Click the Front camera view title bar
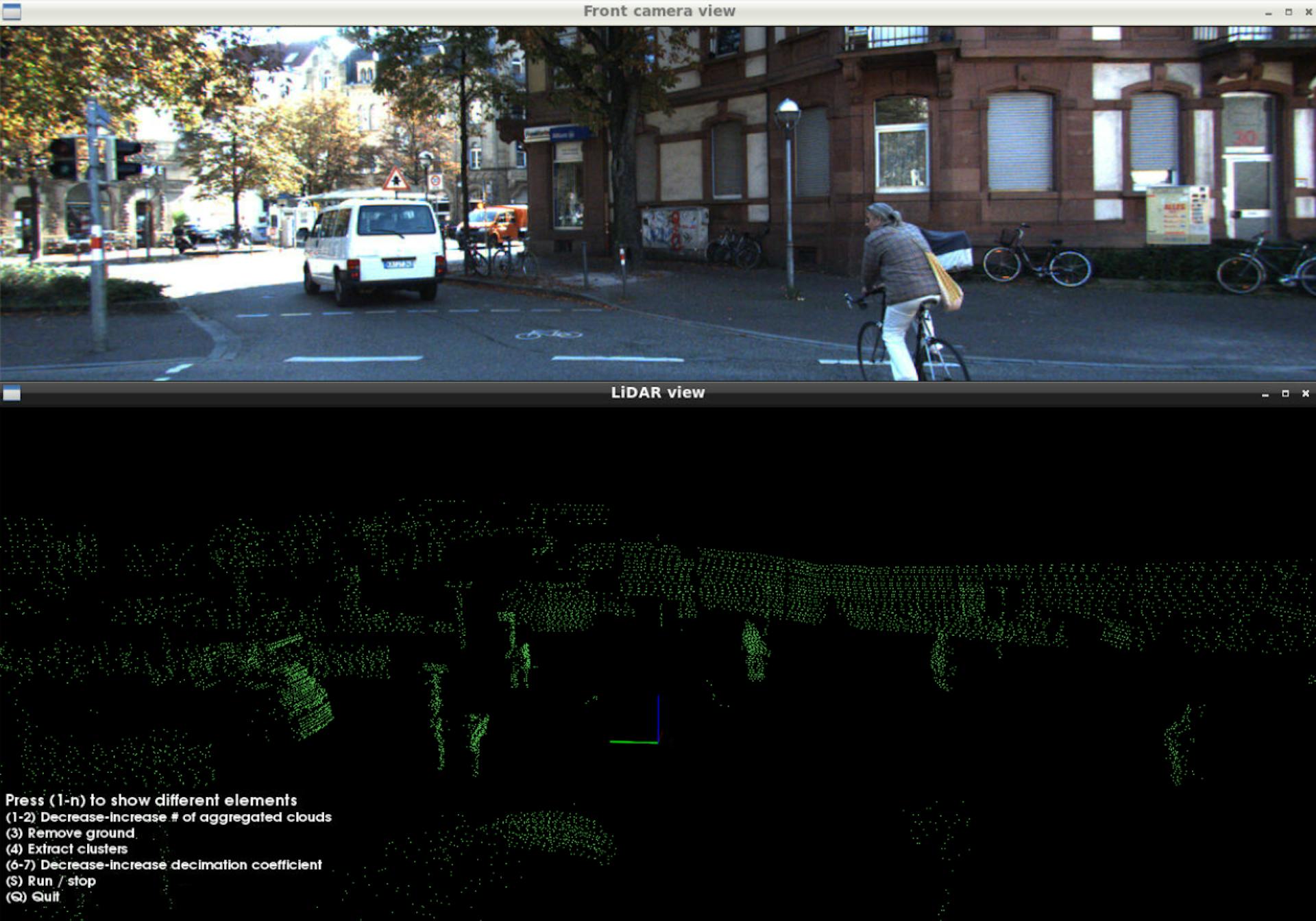Screen dimensions: 1316x921 click(x=659, y=11)
